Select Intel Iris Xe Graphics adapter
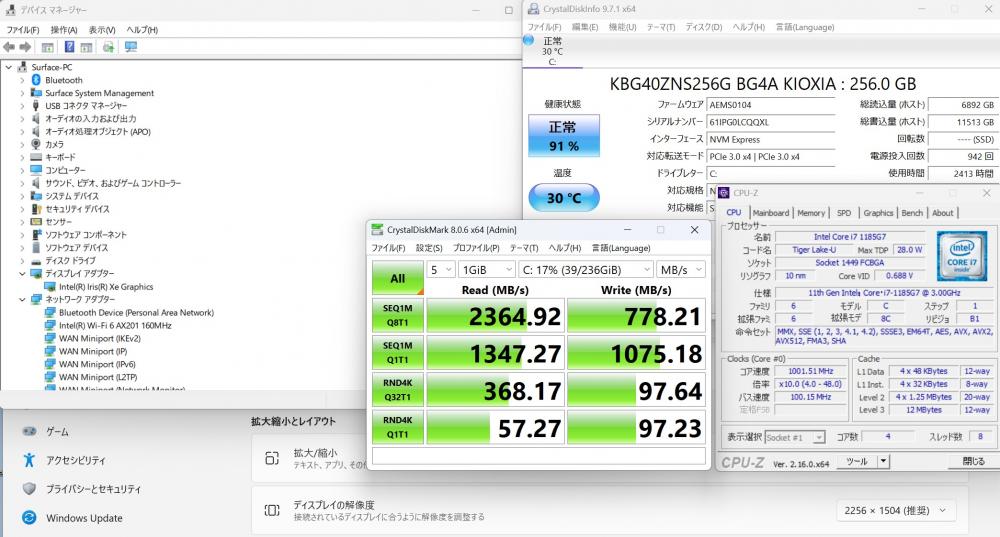This screenshot has height=537, width=1000. tap(105, 286)
